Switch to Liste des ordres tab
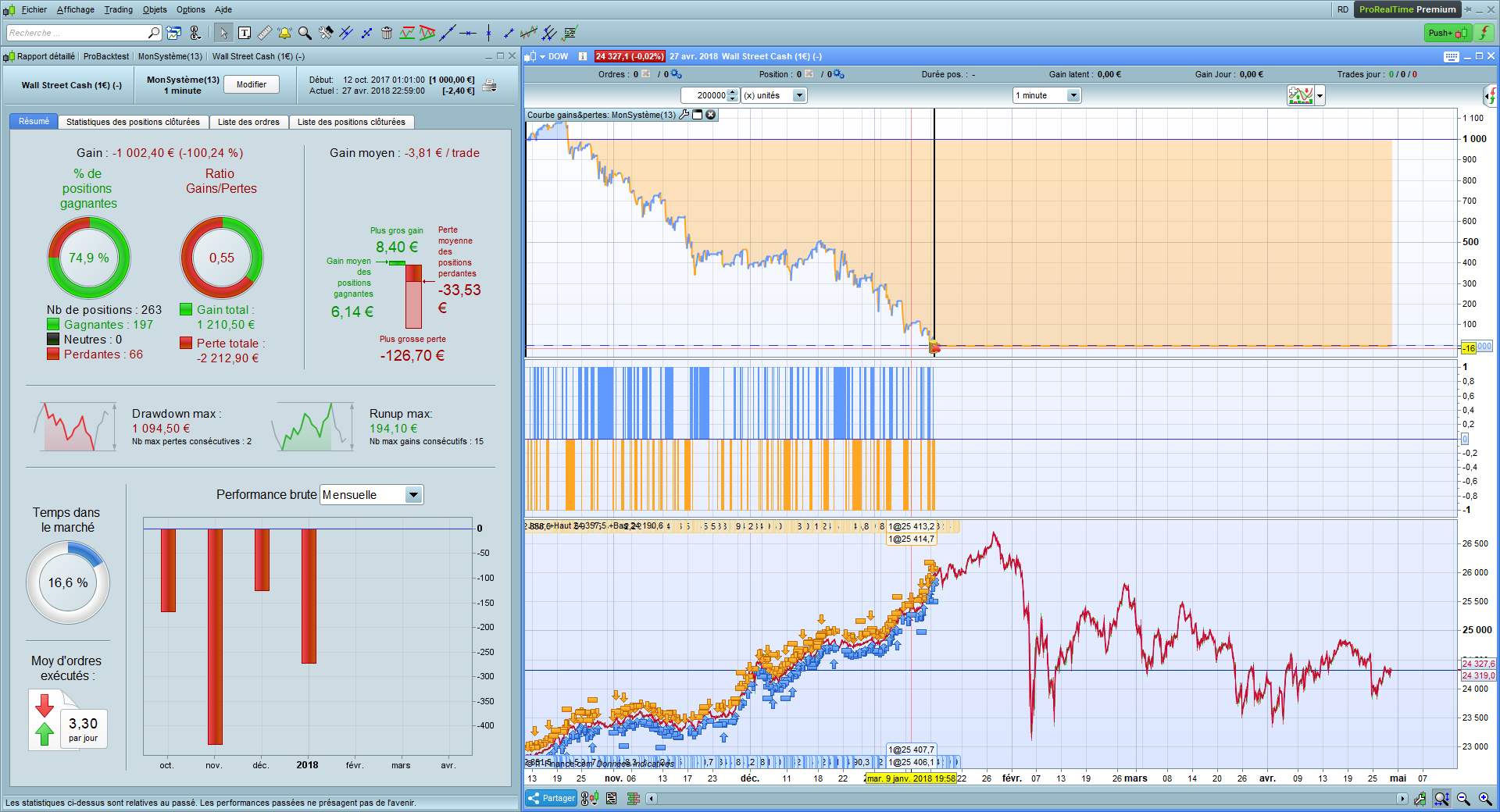 pyautogui.click(x=248, y=122)
